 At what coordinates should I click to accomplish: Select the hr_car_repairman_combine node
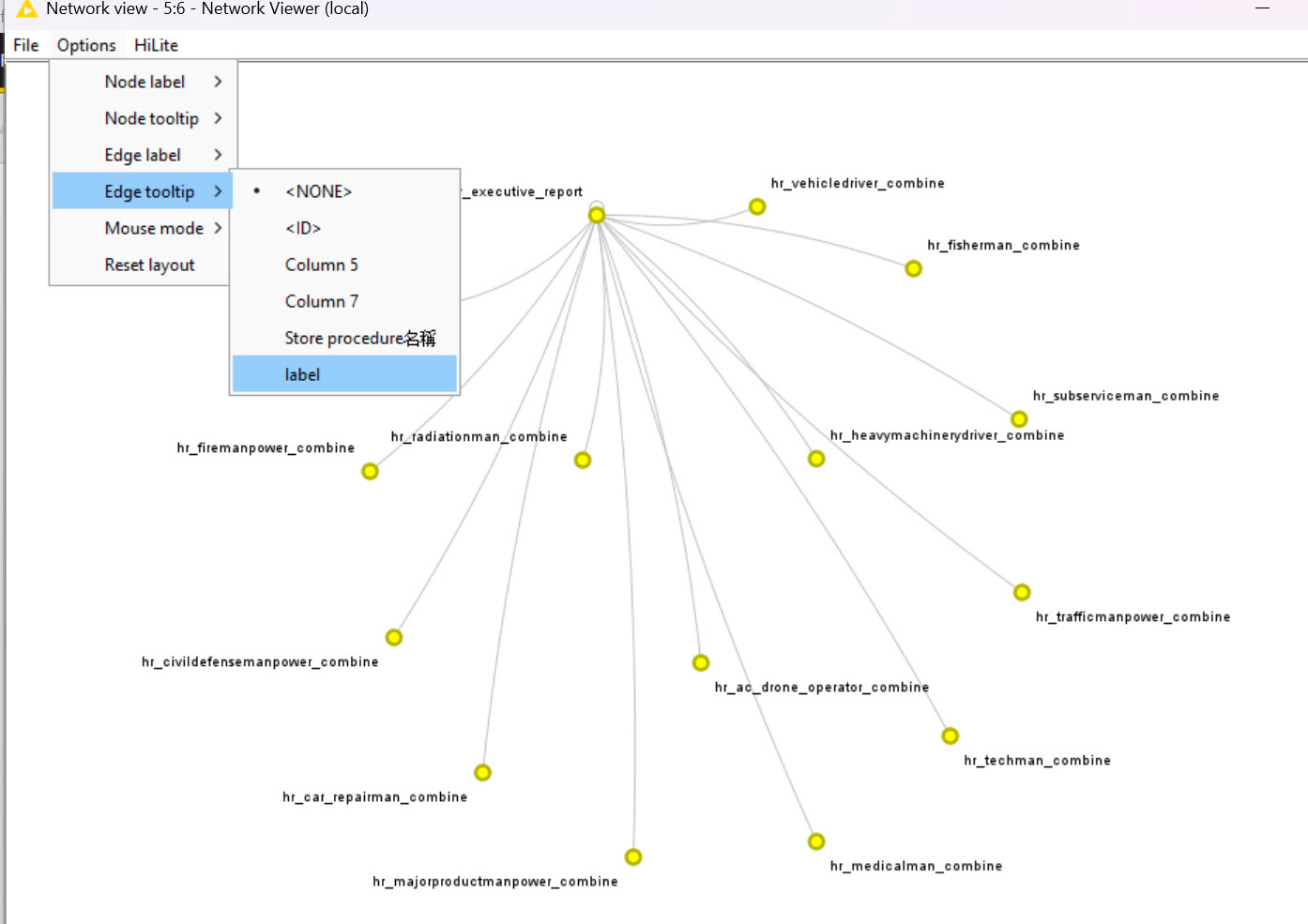pos(482,772)
